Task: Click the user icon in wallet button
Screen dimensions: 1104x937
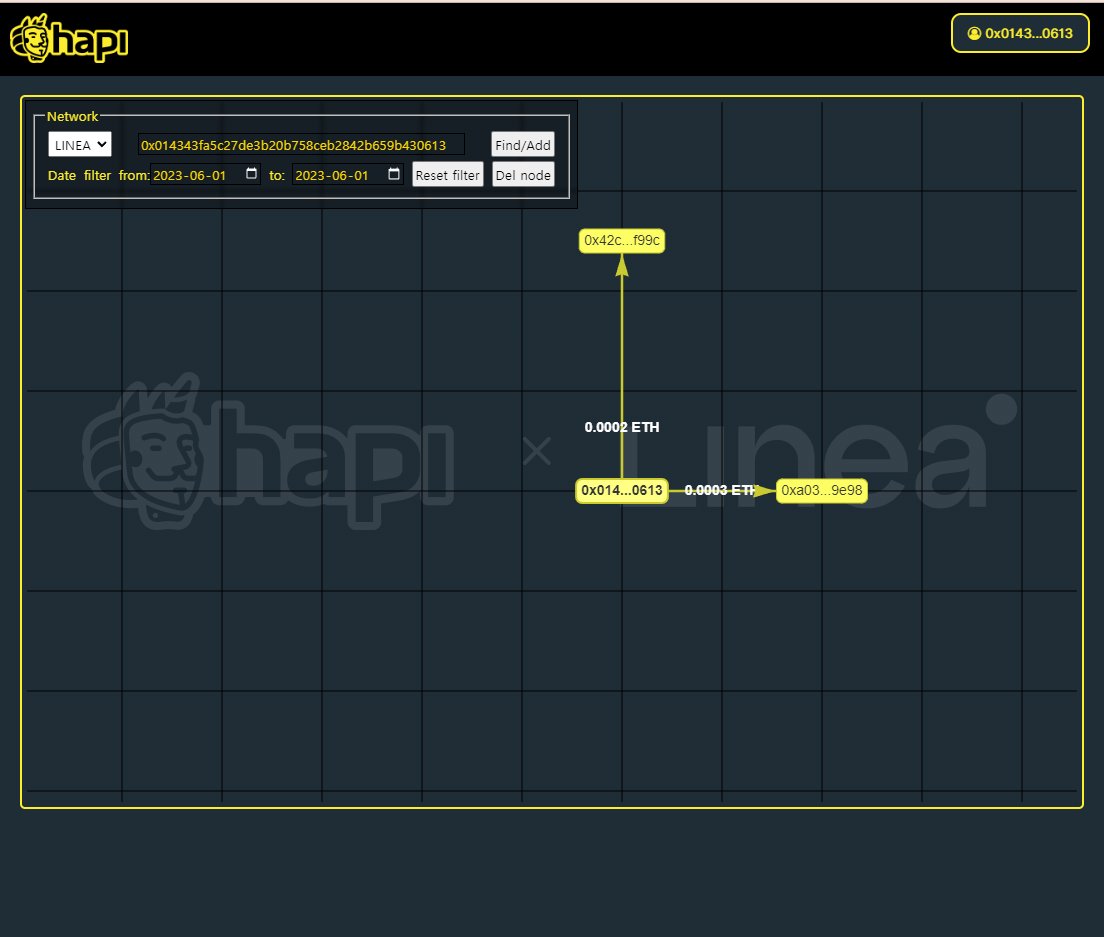Action: pos(974,33)
